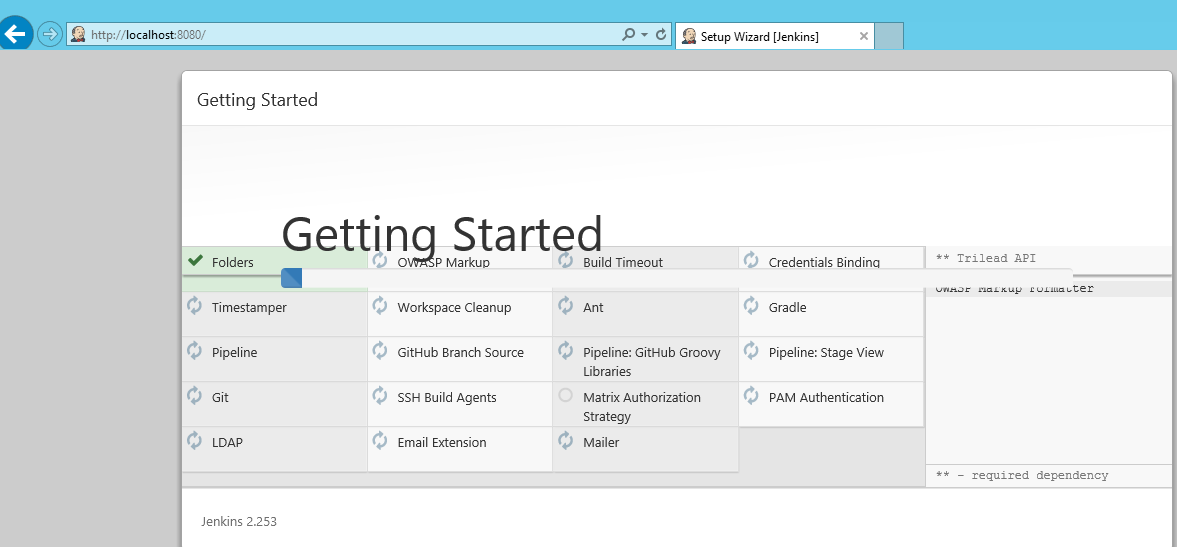The height and width of the screenshot is (547, 1177).
Task: Click the spinner icon next to Email Extension
Action: [380, 440]
